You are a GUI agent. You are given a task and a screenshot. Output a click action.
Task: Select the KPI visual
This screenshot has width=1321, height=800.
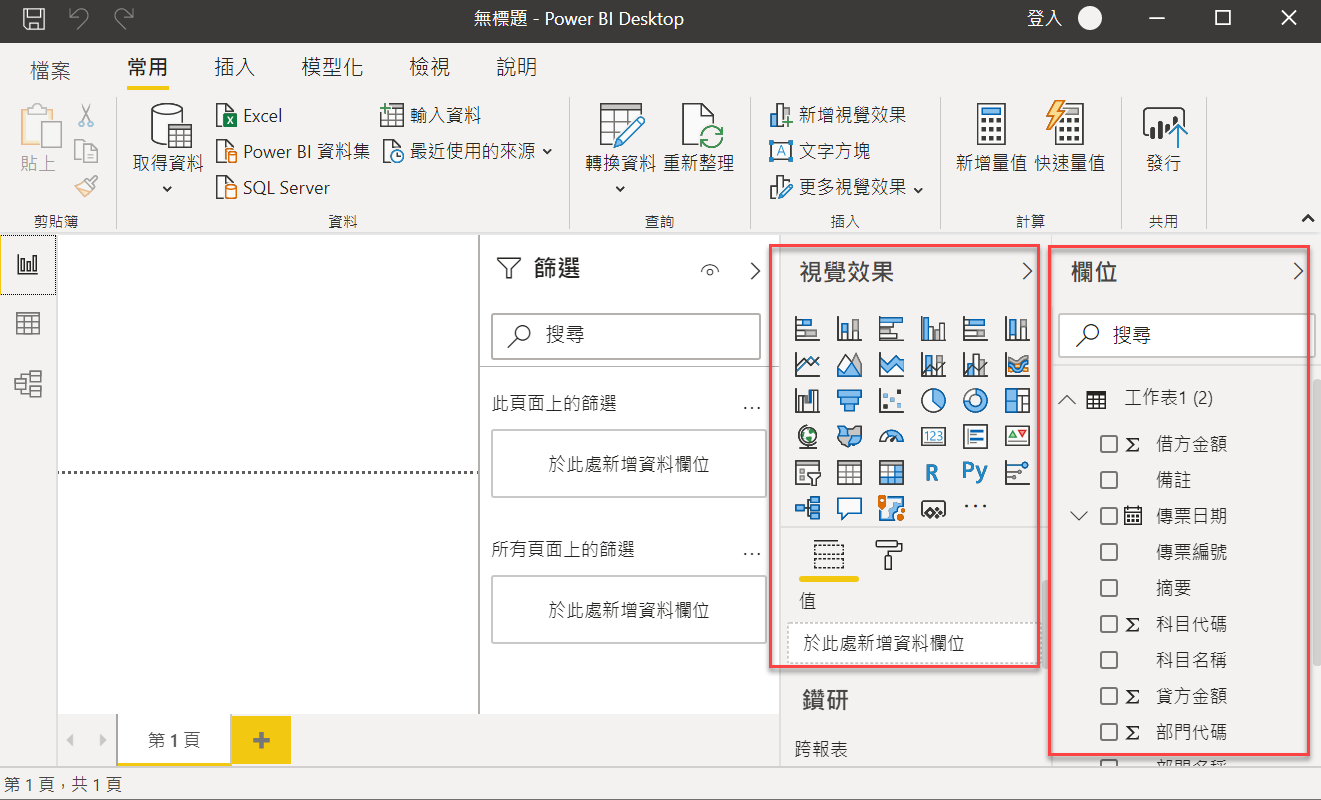click(x=1017, y=436)
